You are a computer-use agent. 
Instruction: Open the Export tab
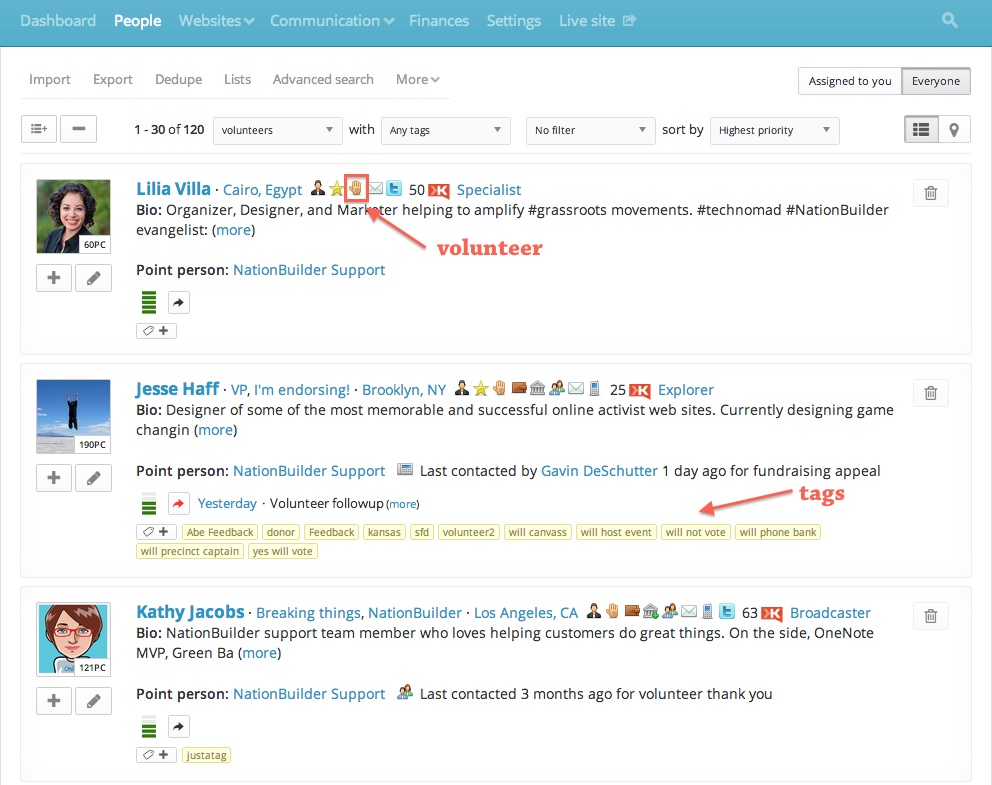click(113, 80)
